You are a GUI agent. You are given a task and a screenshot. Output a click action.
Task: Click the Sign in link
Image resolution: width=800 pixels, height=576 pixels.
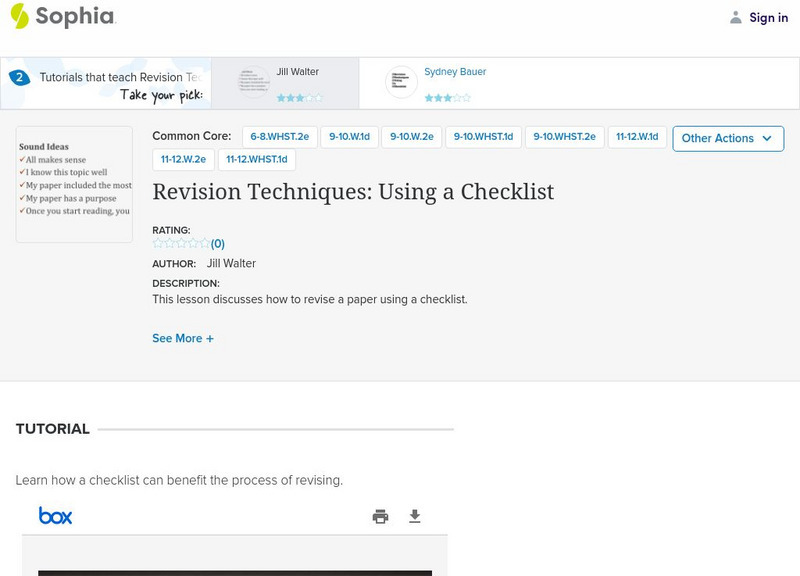click(768, 17)
